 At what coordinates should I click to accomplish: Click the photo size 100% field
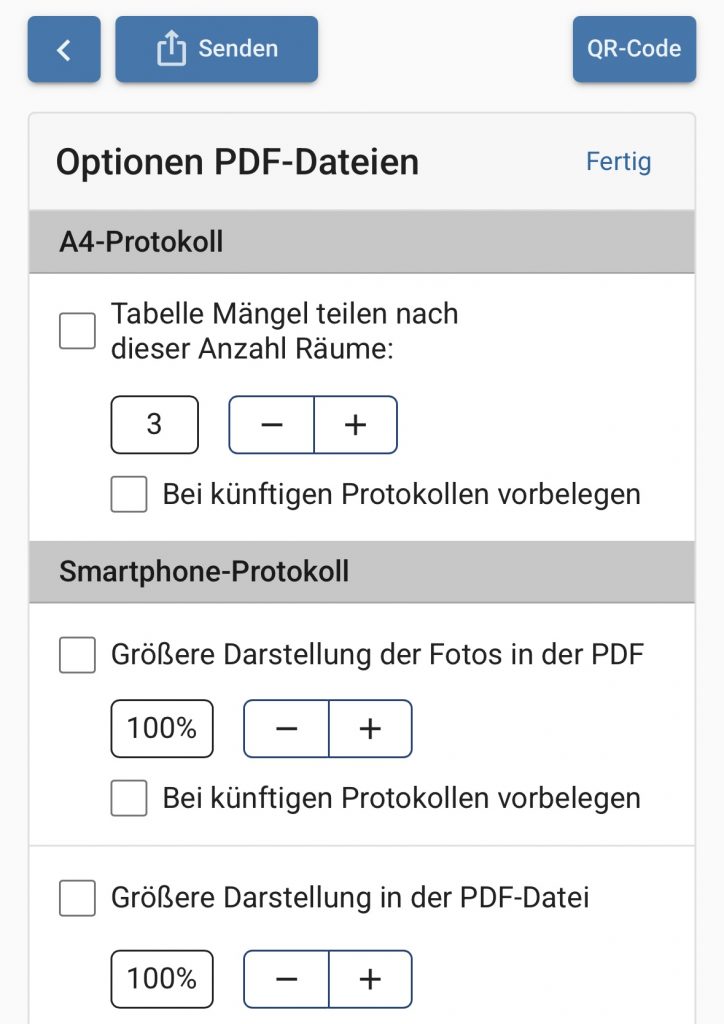162,728
